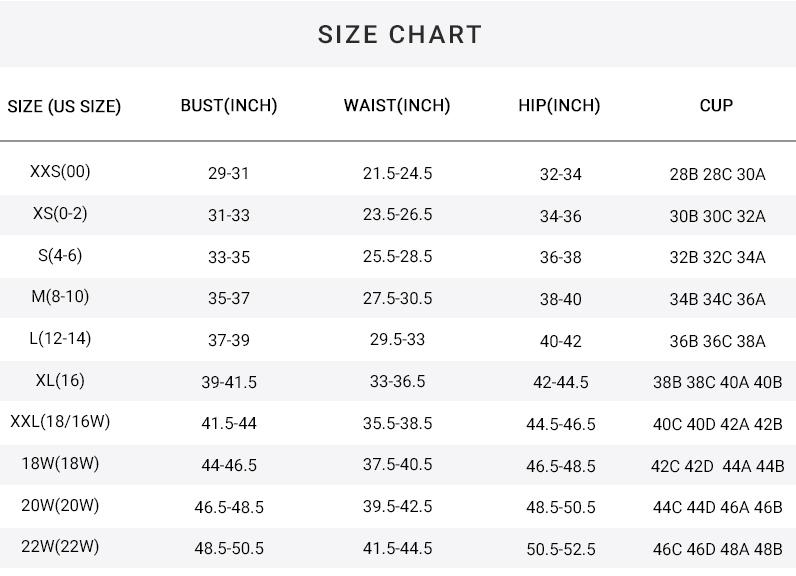Select the XXL(18/16W) size label
This screenshot has height=576, width=796.
[x=60, y=421]
